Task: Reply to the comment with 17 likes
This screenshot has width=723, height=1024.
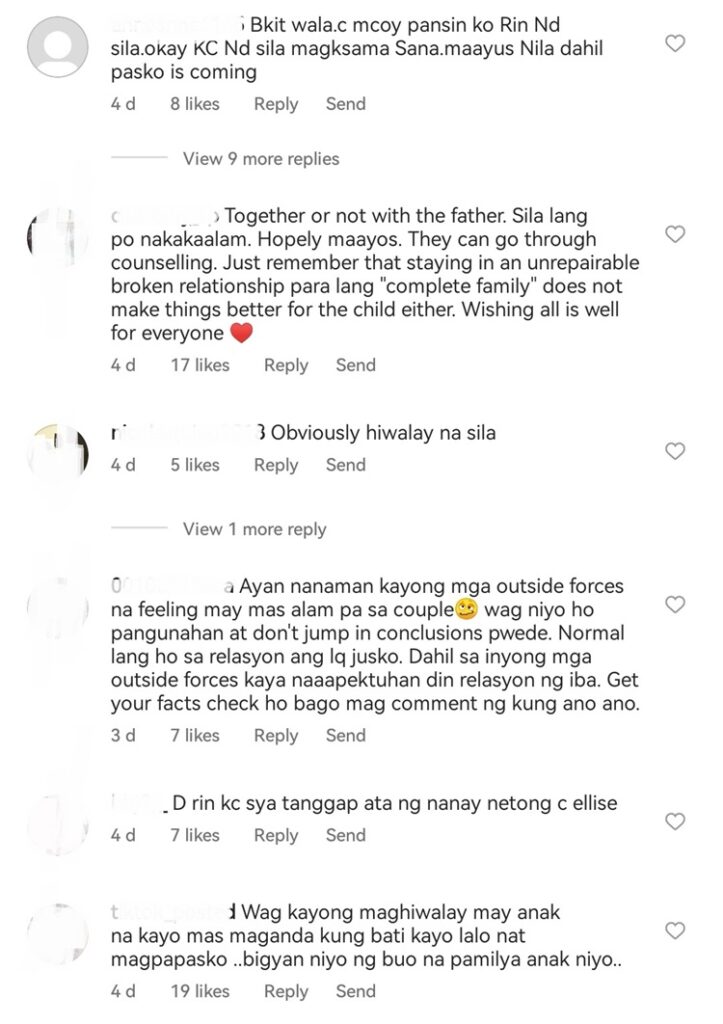Action: pyautogui.click(x=285, y=366)
